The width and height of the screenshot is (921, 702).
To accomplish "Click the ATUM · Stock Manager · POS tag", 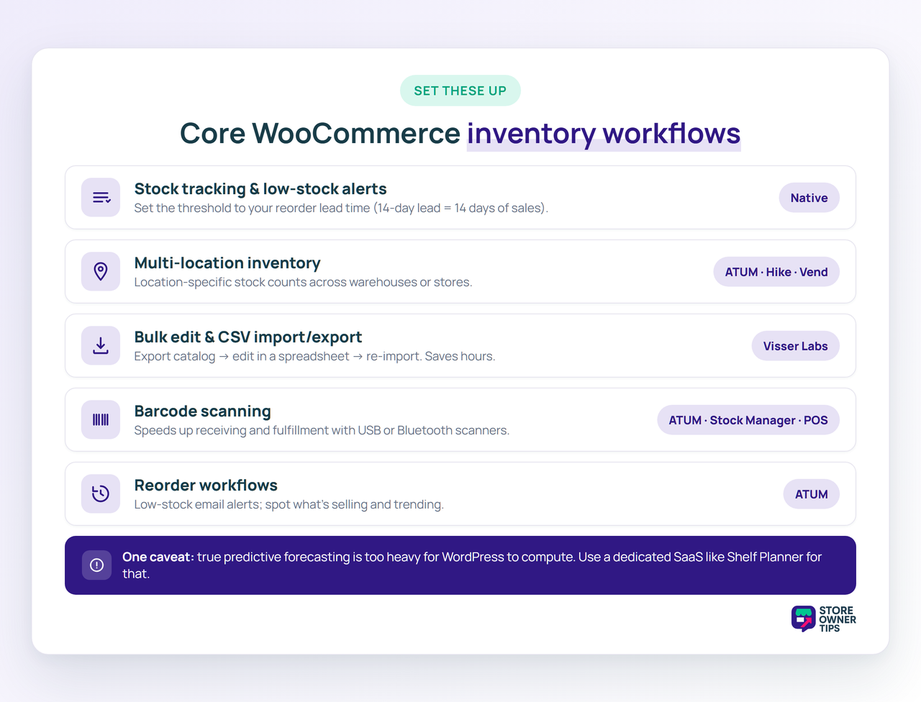I will [748, 420].
